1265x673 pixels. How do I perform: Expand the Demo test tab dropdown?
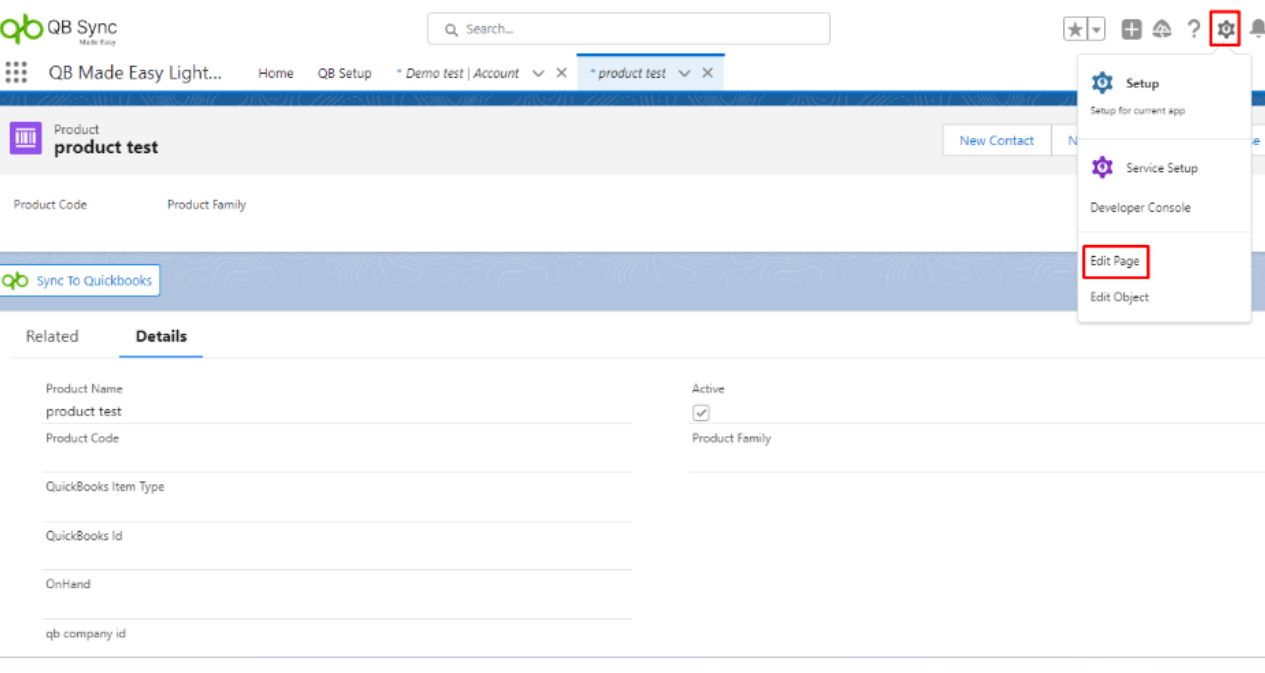tap(538, 73)
